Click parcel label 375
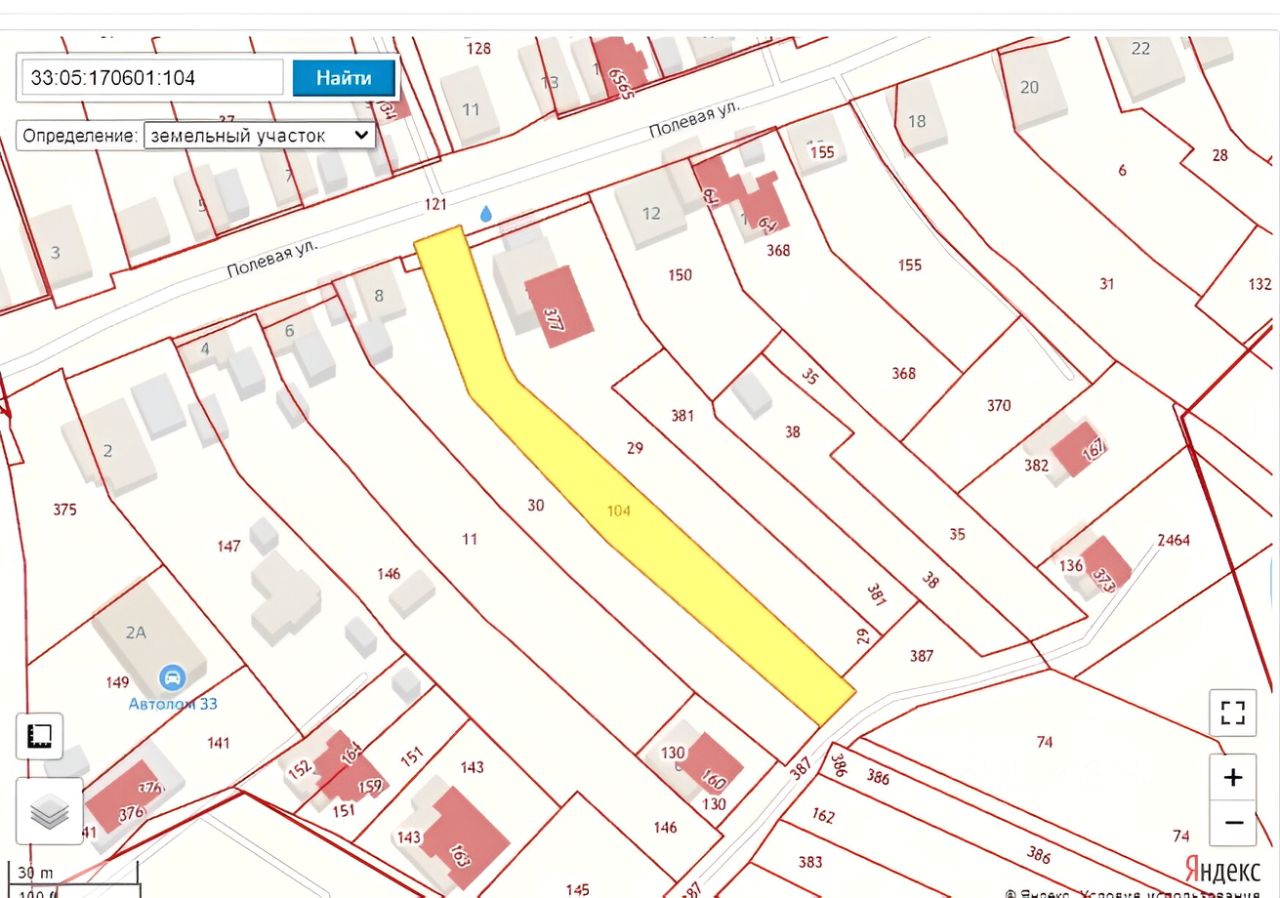 (64, 510)
